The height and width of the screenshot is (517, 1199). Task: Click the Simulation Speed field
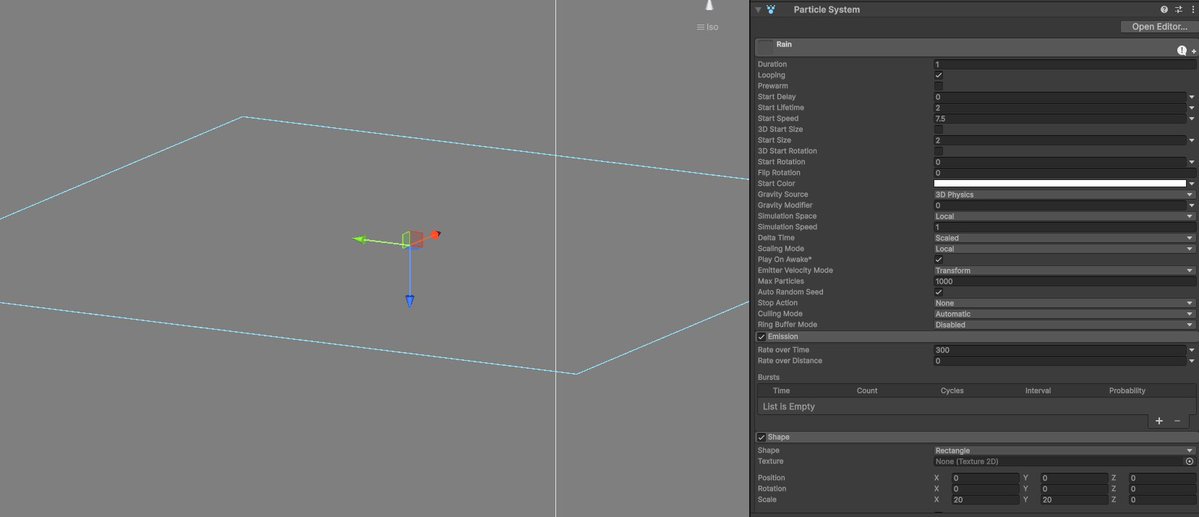[x=1064, y=227]
